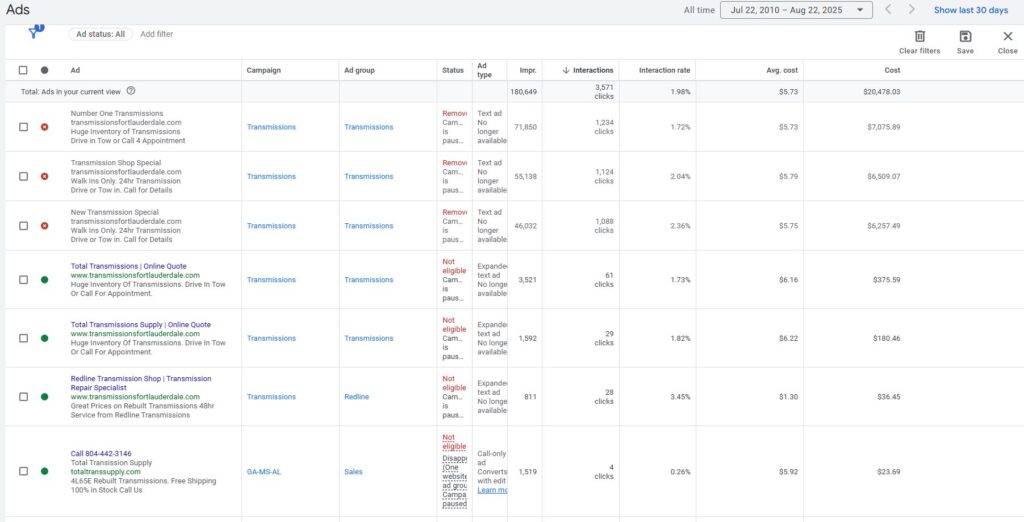The width and height of the screenshot is (1024, 522).
Task: Check the New Transmission Special ad row
Action: click(x=24, y=225)
